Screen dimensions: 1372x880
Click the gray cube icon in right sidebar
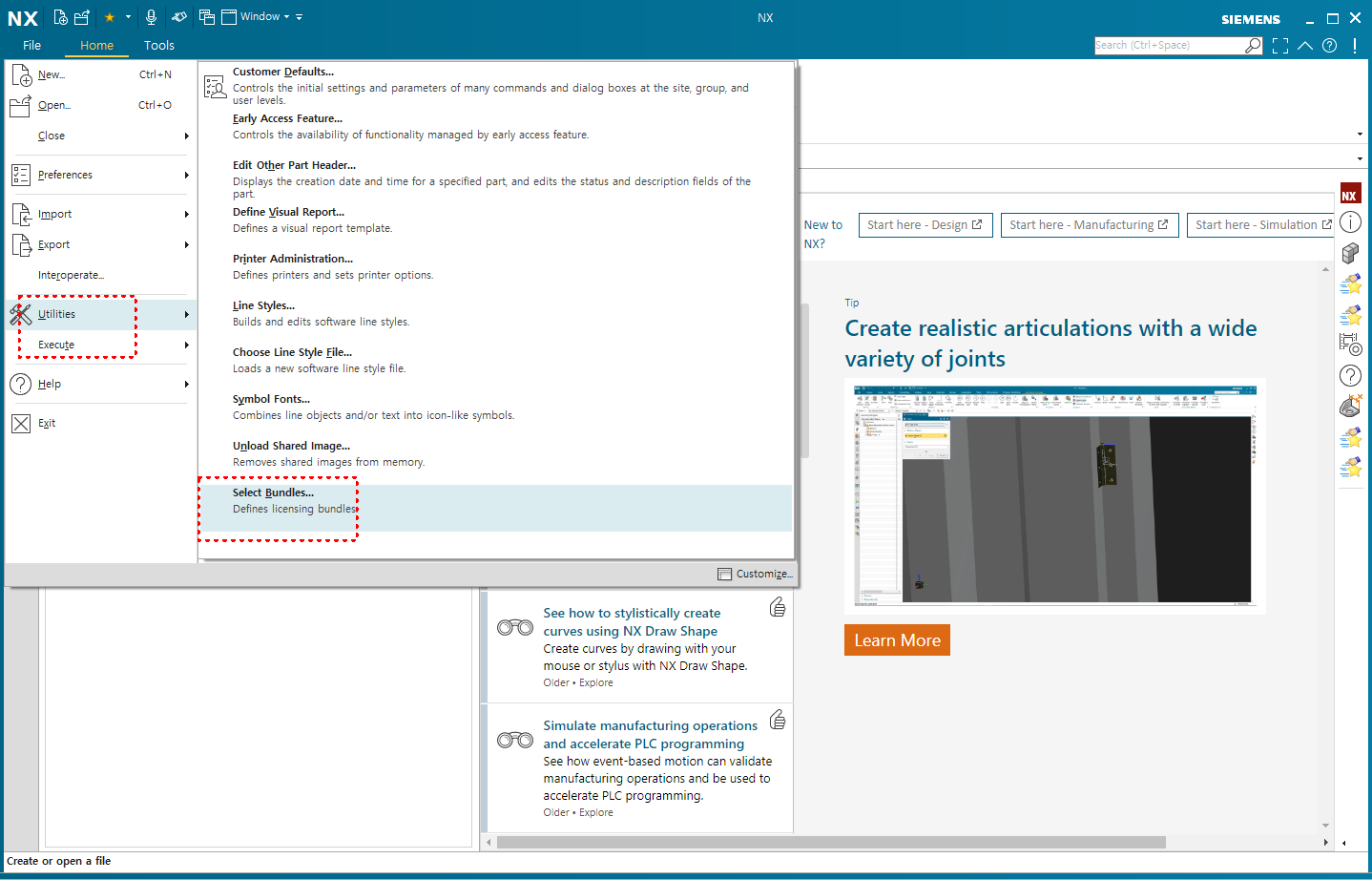[x=1350, y=253]
